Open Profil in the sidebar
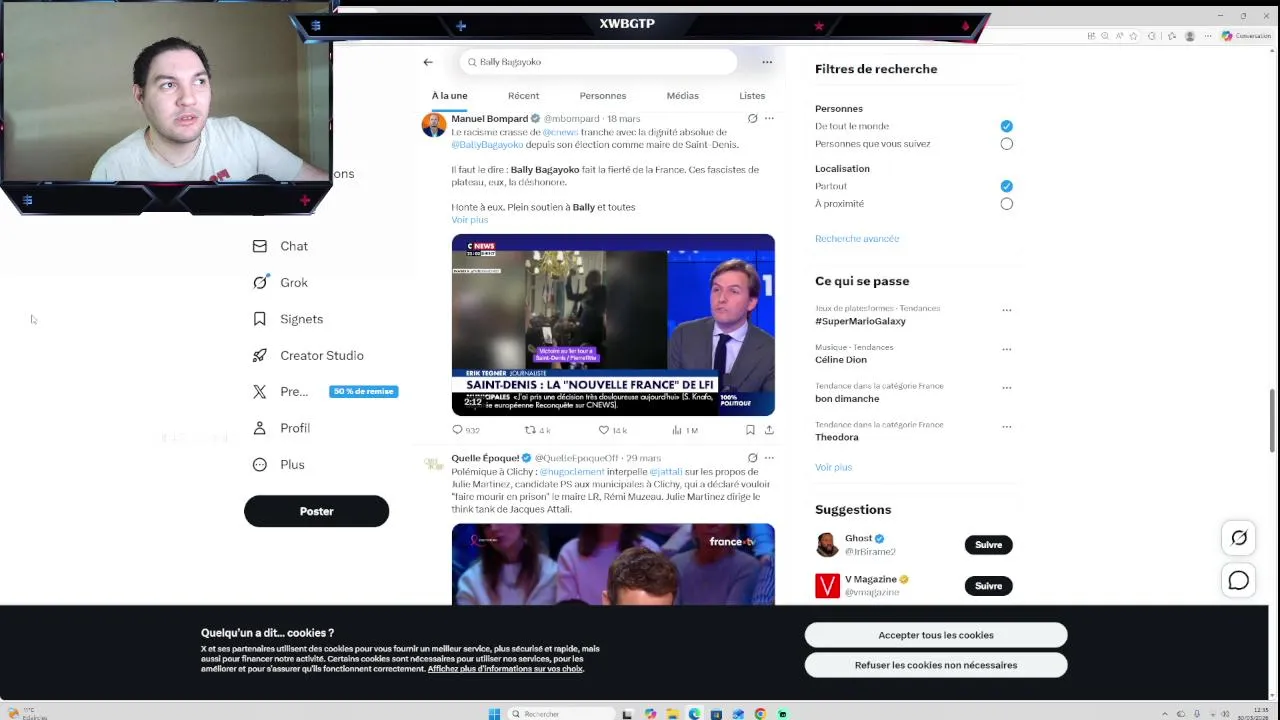1280x720 pixels. [x=282, y=428]
